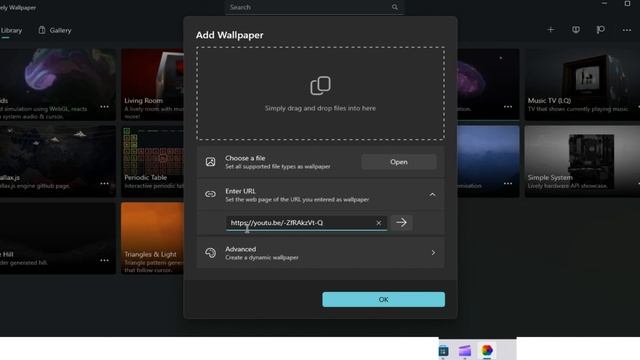
Task: Submit URL with the arrow button
Action: [x=401, y=222]
